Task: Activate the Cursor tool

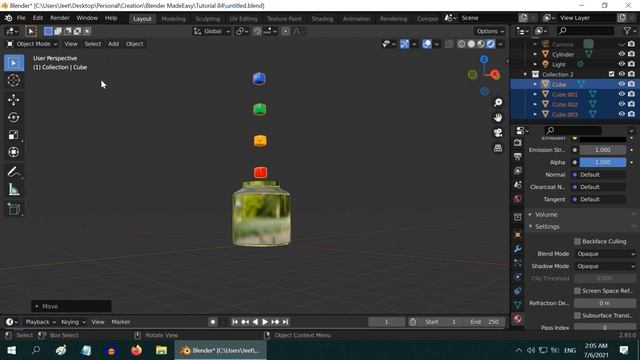Action: [x=14, y=80]
